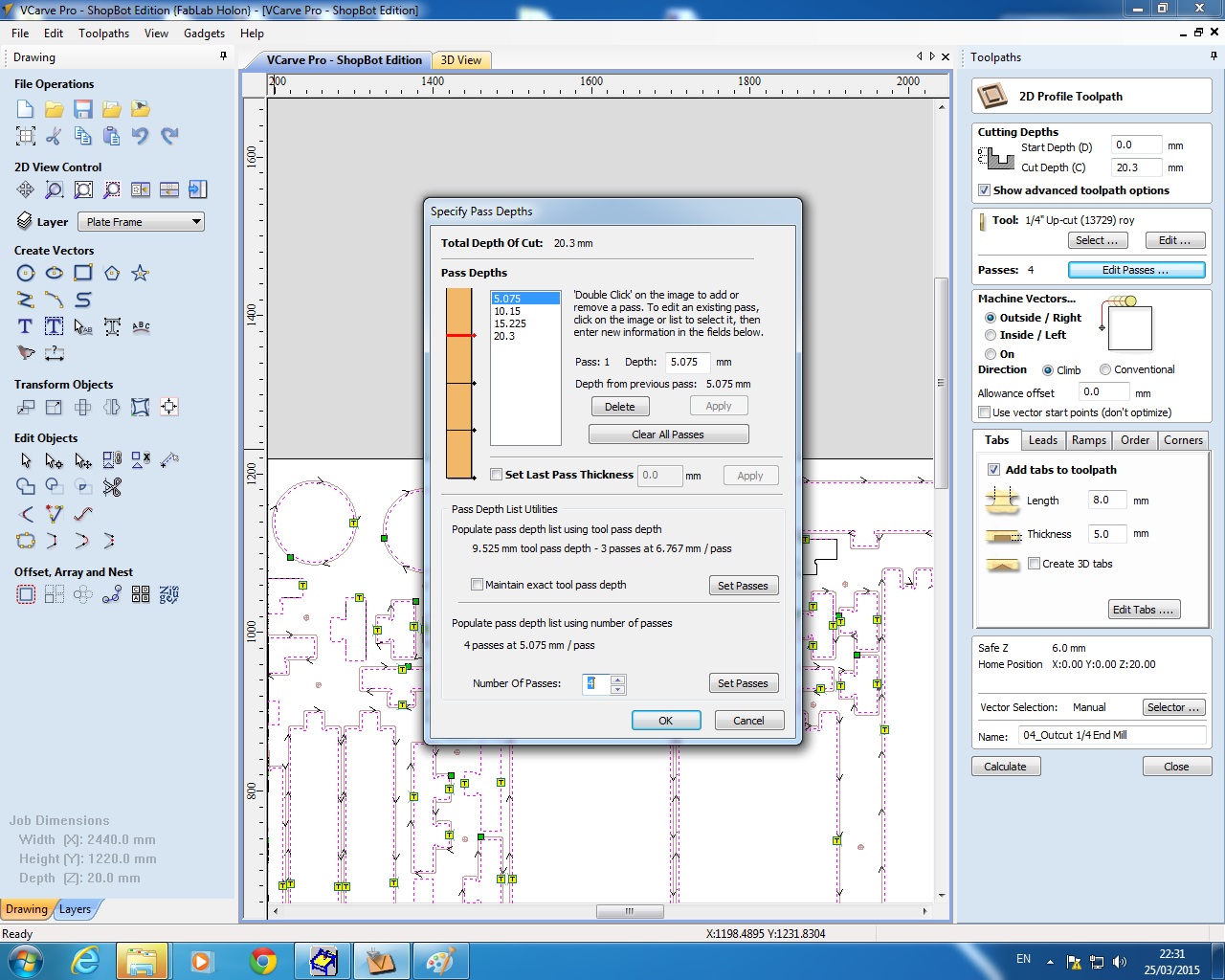Click the Ungroup objects icon
1225x980 pixels.
pos(141,461)
